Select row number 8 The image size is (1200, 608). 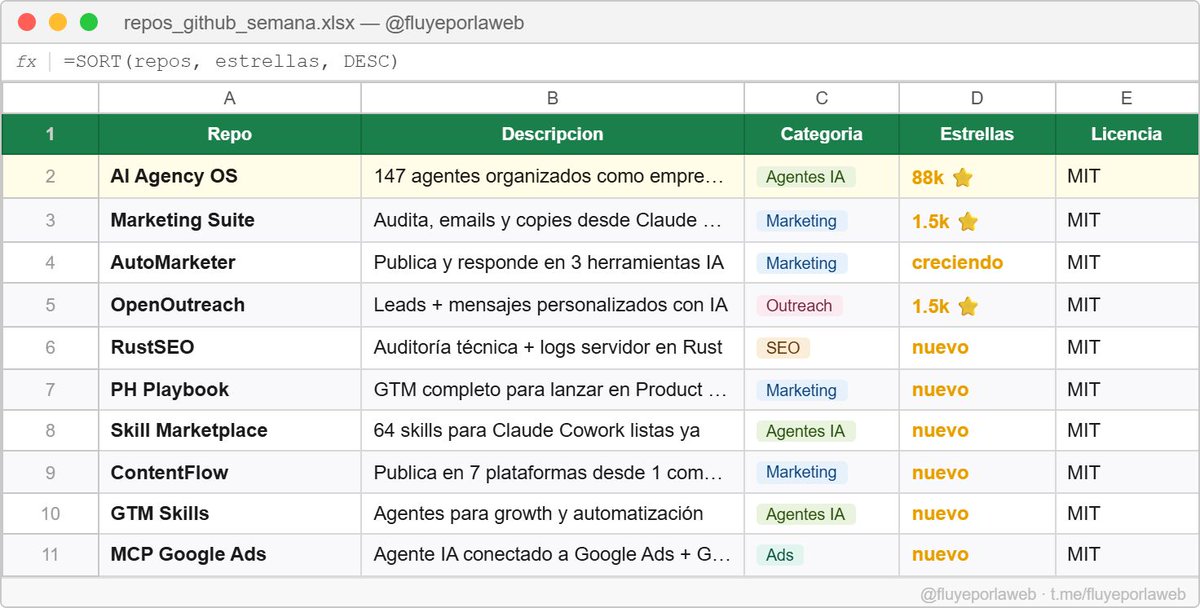coord(50,431)
